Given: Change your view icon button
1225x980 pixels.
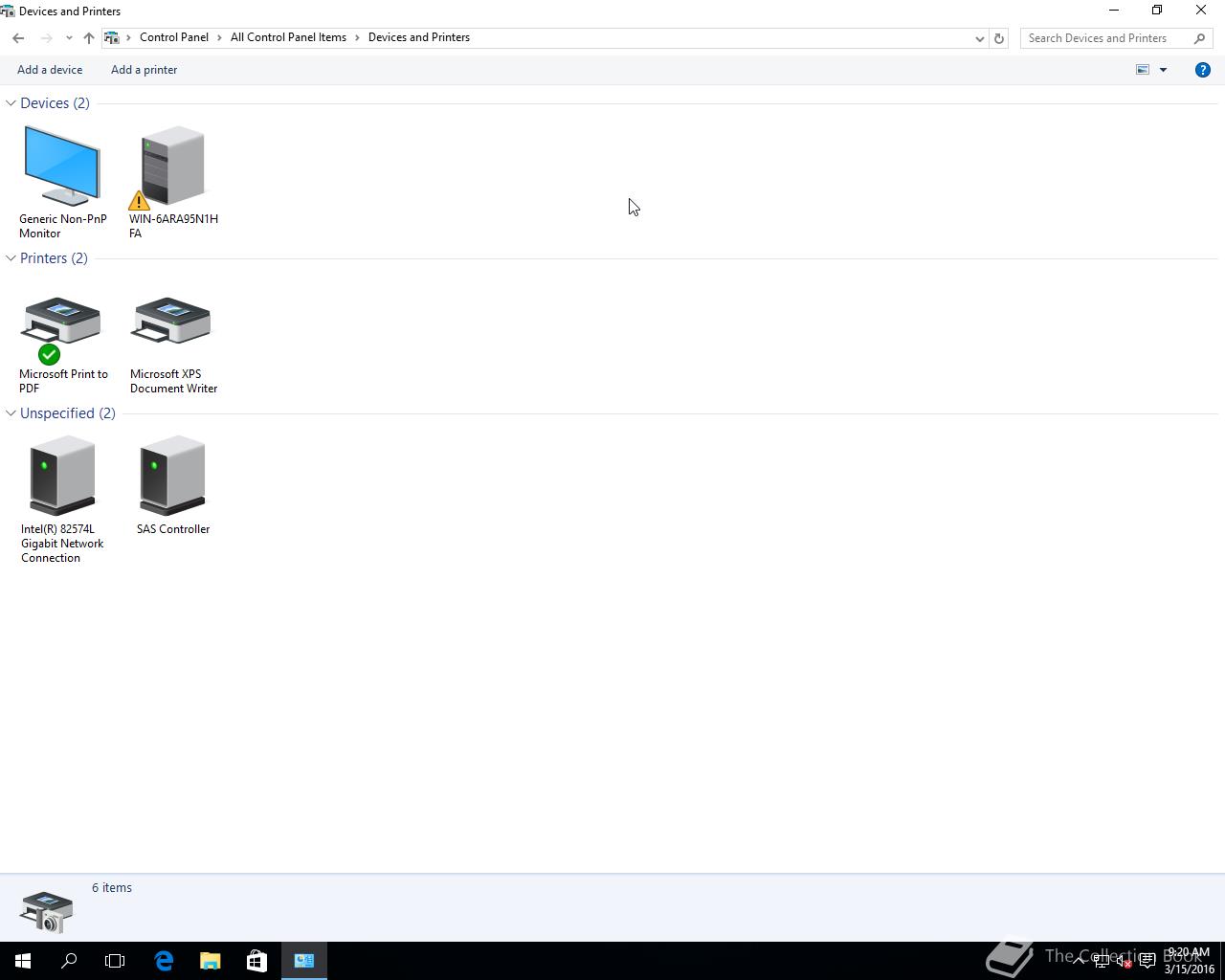Looking at the screenshot, I should [1143, 70].
